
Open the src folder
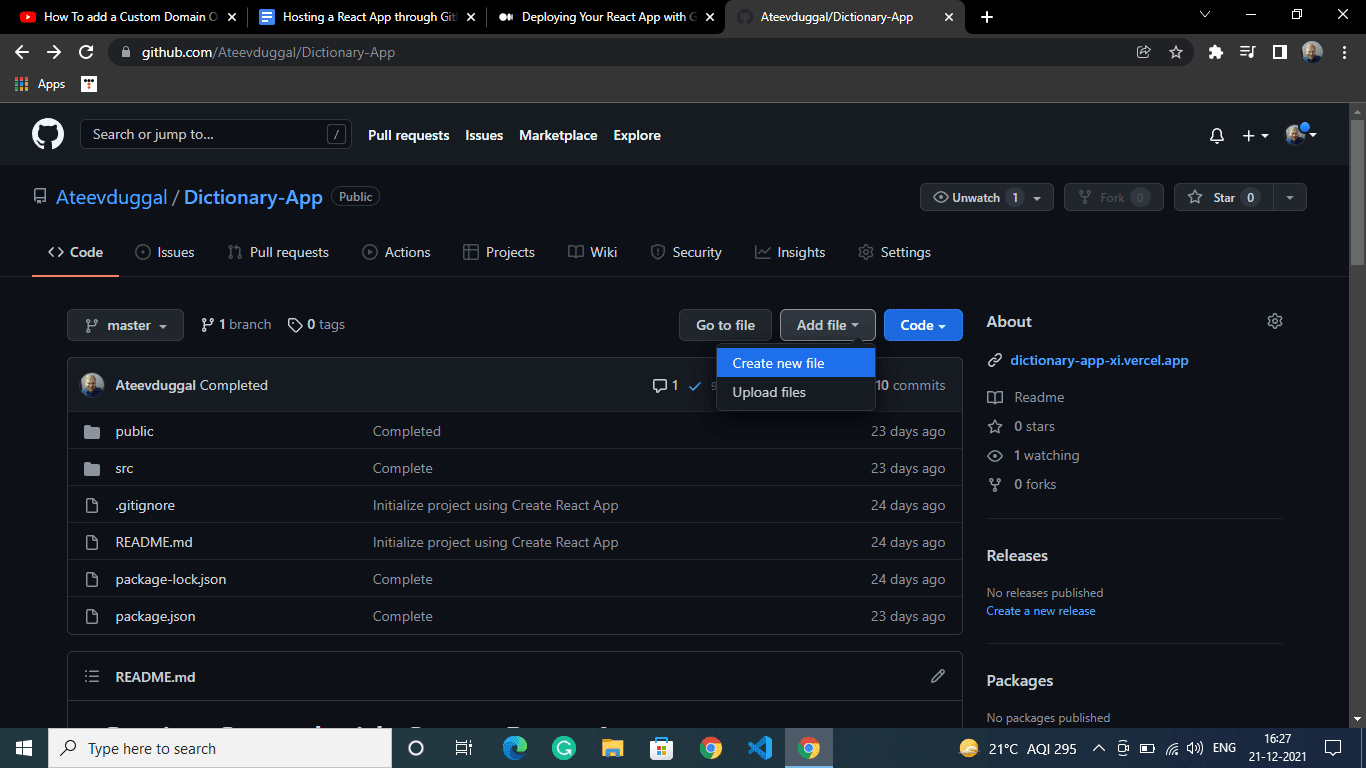(x=124, y=468)
